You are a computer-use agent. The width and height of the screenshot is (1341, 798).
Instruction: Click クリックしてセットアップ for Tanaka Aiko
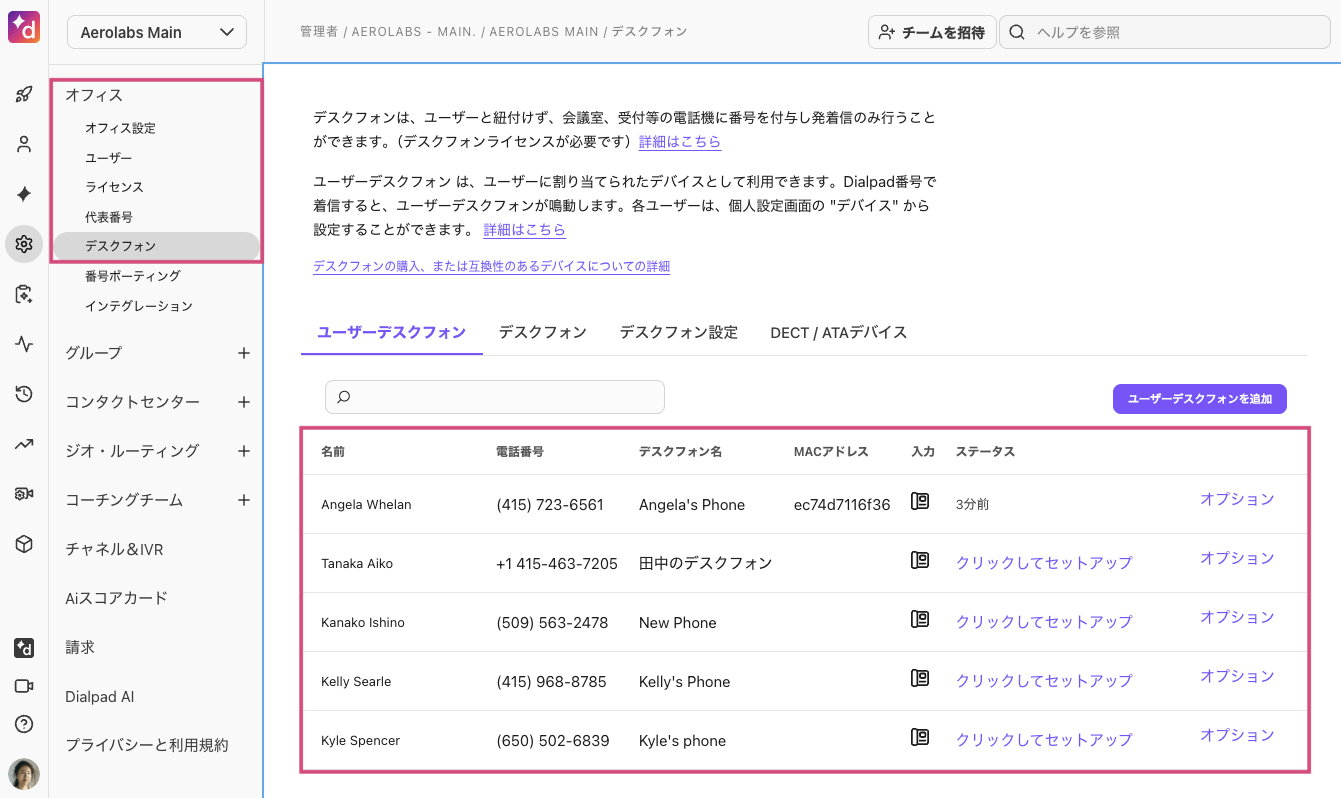coord(1044,563)
